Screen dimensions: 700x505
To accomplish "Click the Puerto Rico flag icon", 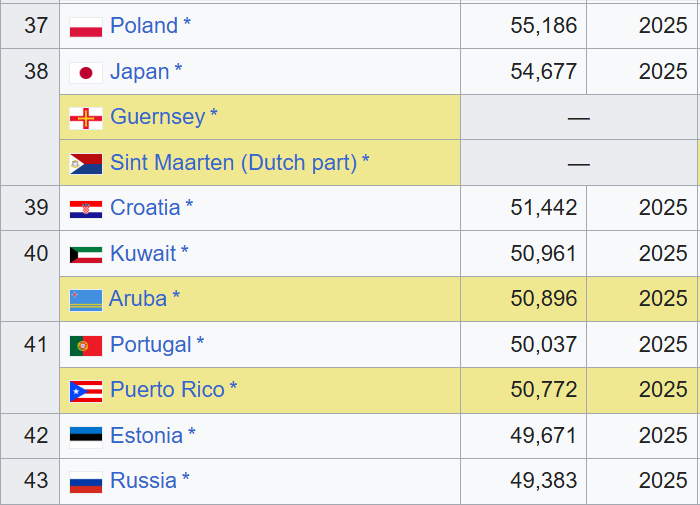I will (x=86, y=390).
